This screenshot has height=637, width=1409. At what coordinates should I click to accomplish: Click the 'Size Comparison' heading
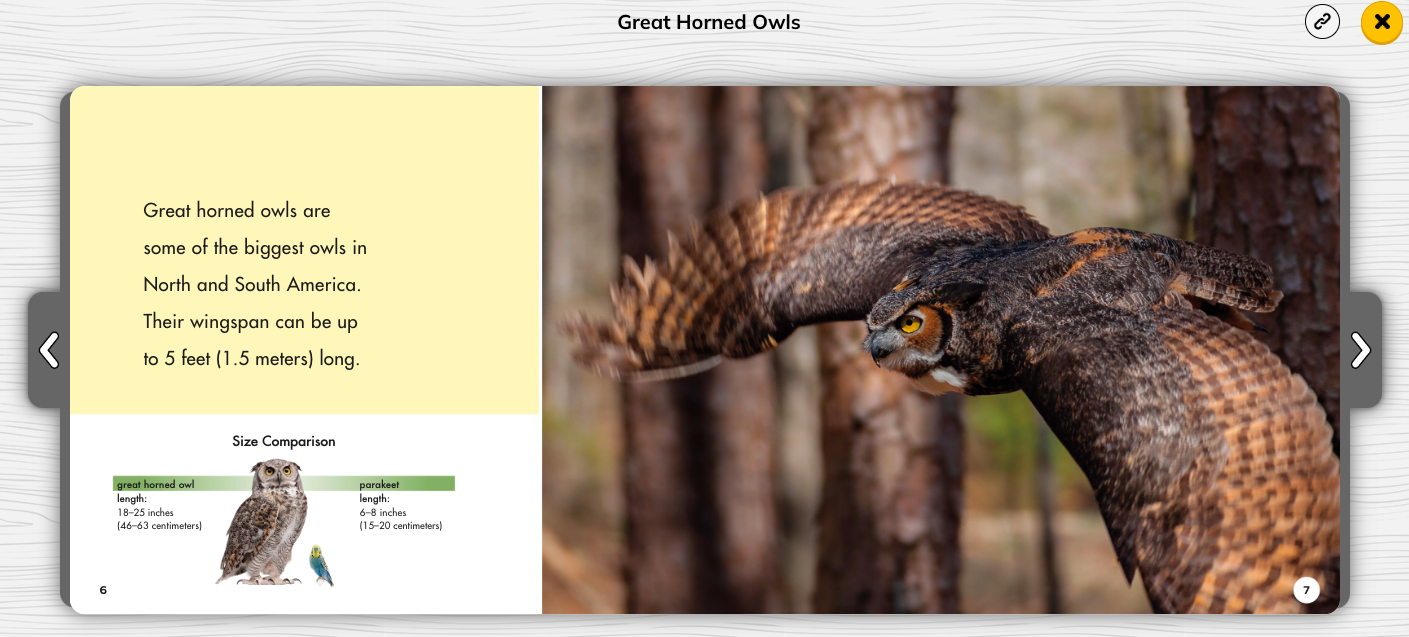(x=284, y=441)
